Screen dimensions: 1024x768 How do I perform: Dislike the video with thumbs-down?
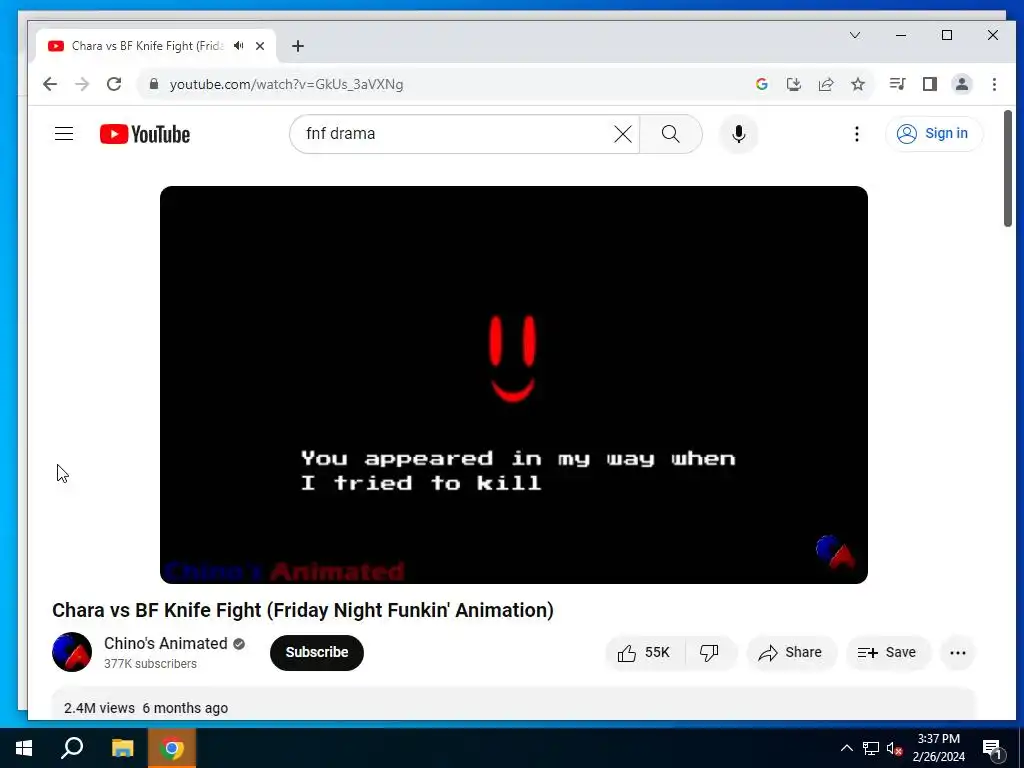click(x=710, y=652)
